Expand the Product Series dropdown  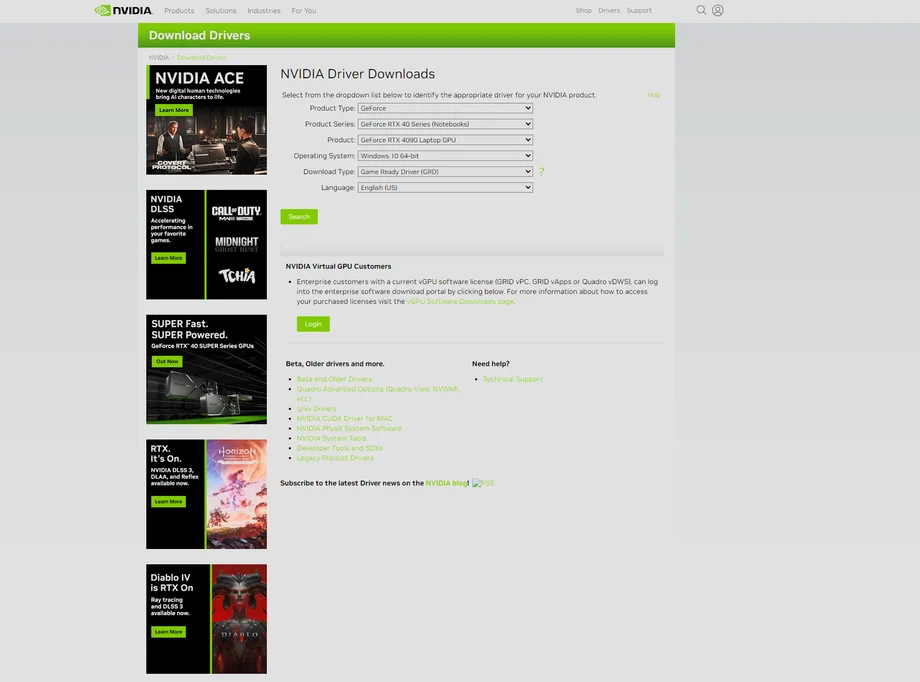(x=445, y=124)
